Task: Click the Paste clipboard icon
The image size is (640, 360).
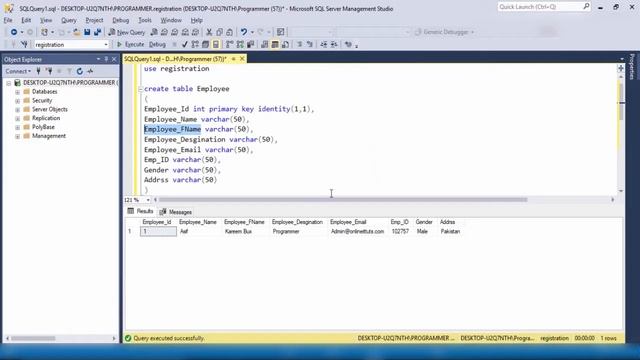Action: [x=229, y=32]
